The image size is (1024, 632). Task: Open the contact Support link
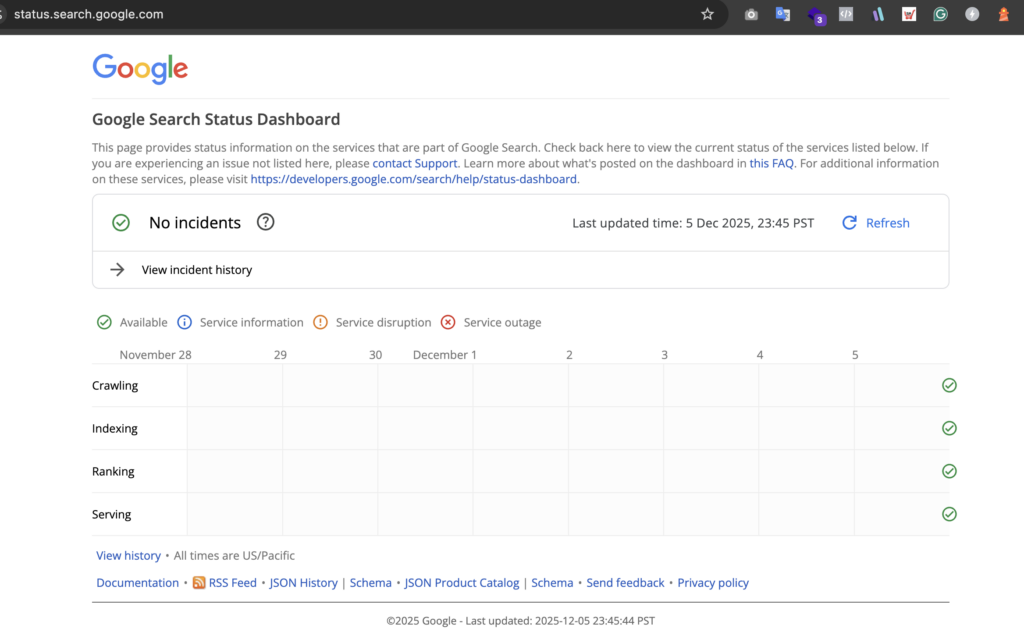414,163
